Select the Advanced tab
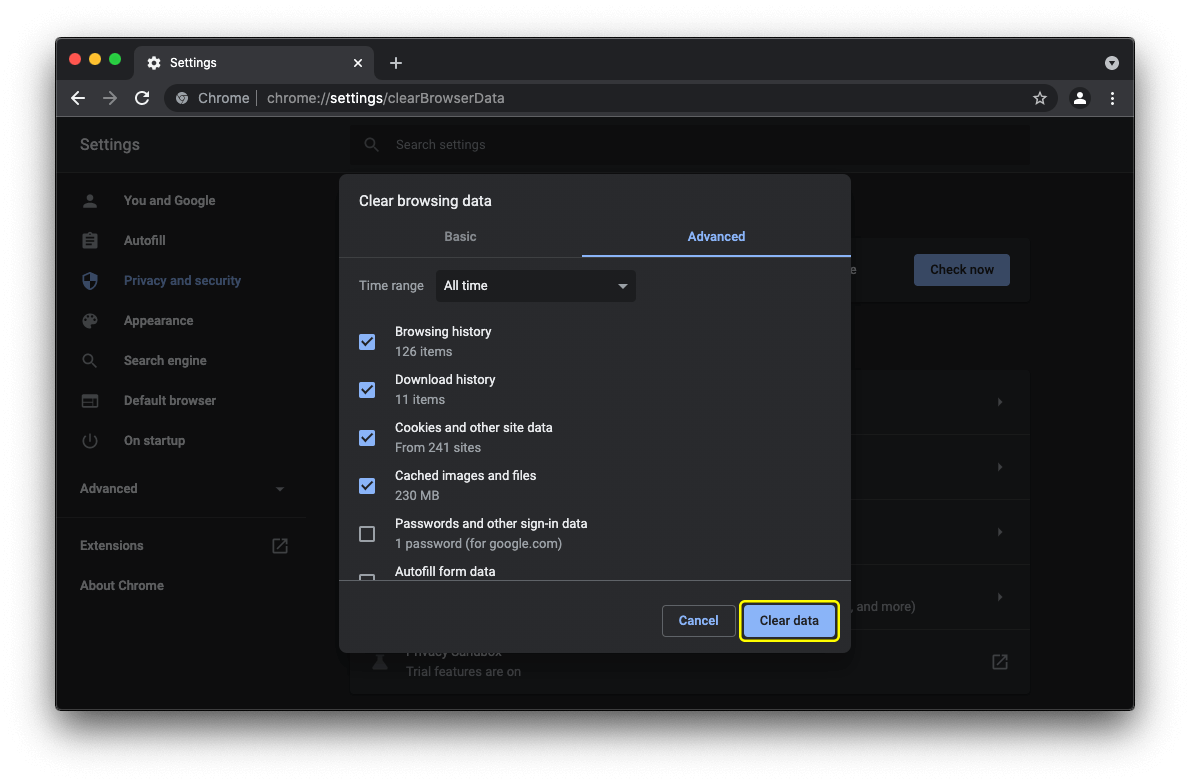Screen dimensions: 1190x784 [x=715, y=236]
